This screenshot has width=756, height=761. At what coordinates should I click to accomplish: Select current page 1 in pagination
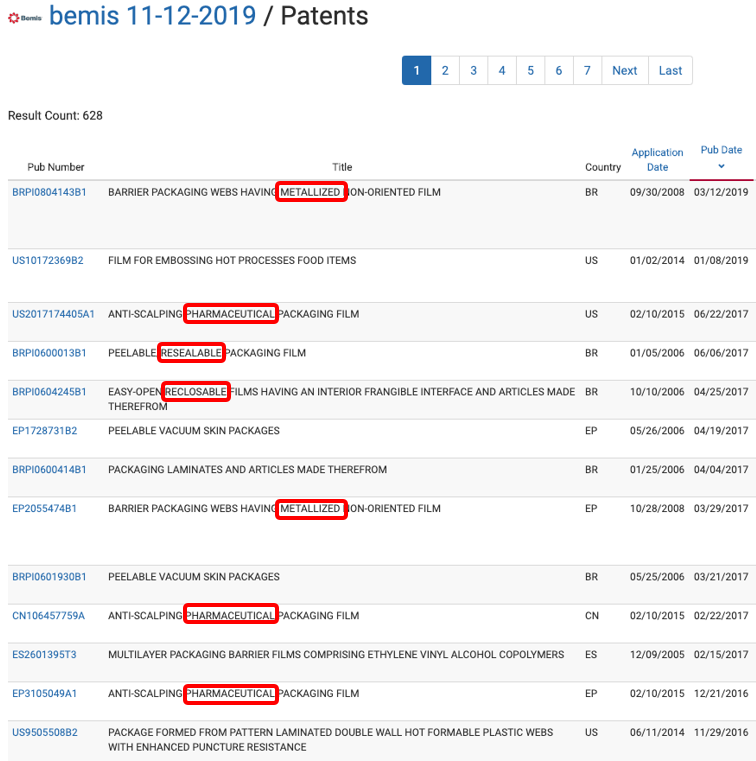[x=416, y=71]
